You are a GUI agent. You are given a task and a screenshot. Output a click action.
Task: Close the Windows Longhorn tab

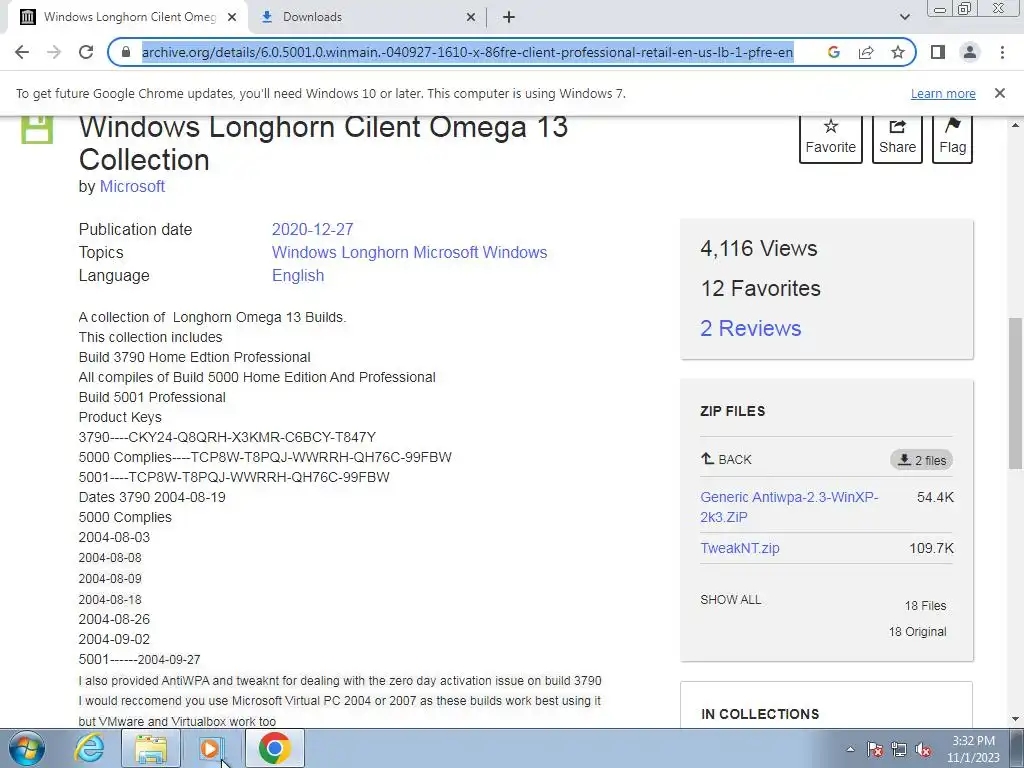[x=232, y=18]
